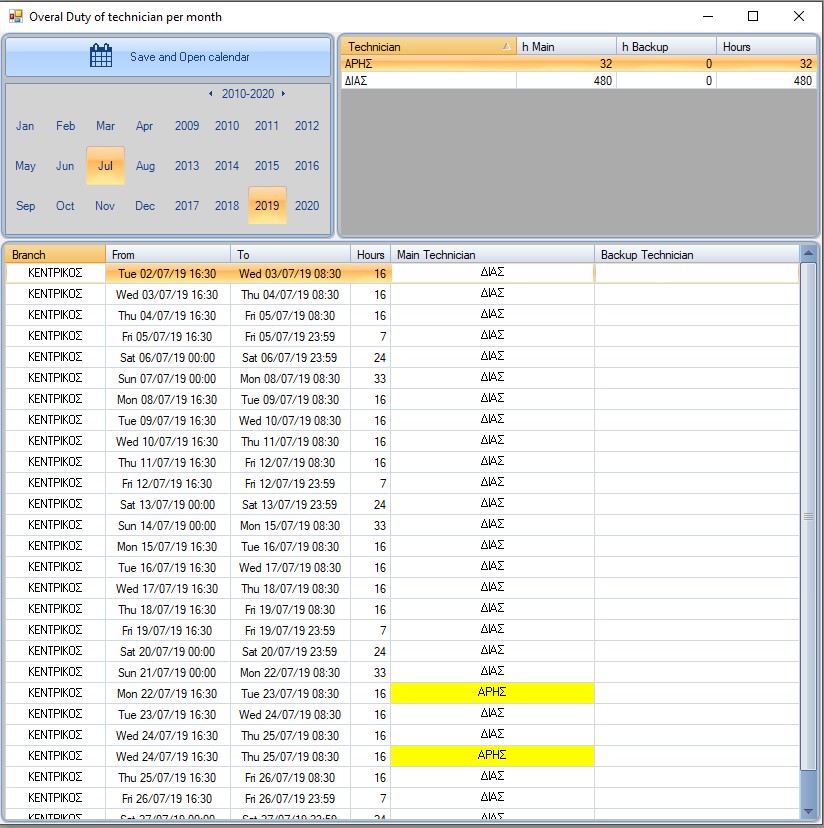
Task: Select year 2020
Action: click(x=307, y=206)
